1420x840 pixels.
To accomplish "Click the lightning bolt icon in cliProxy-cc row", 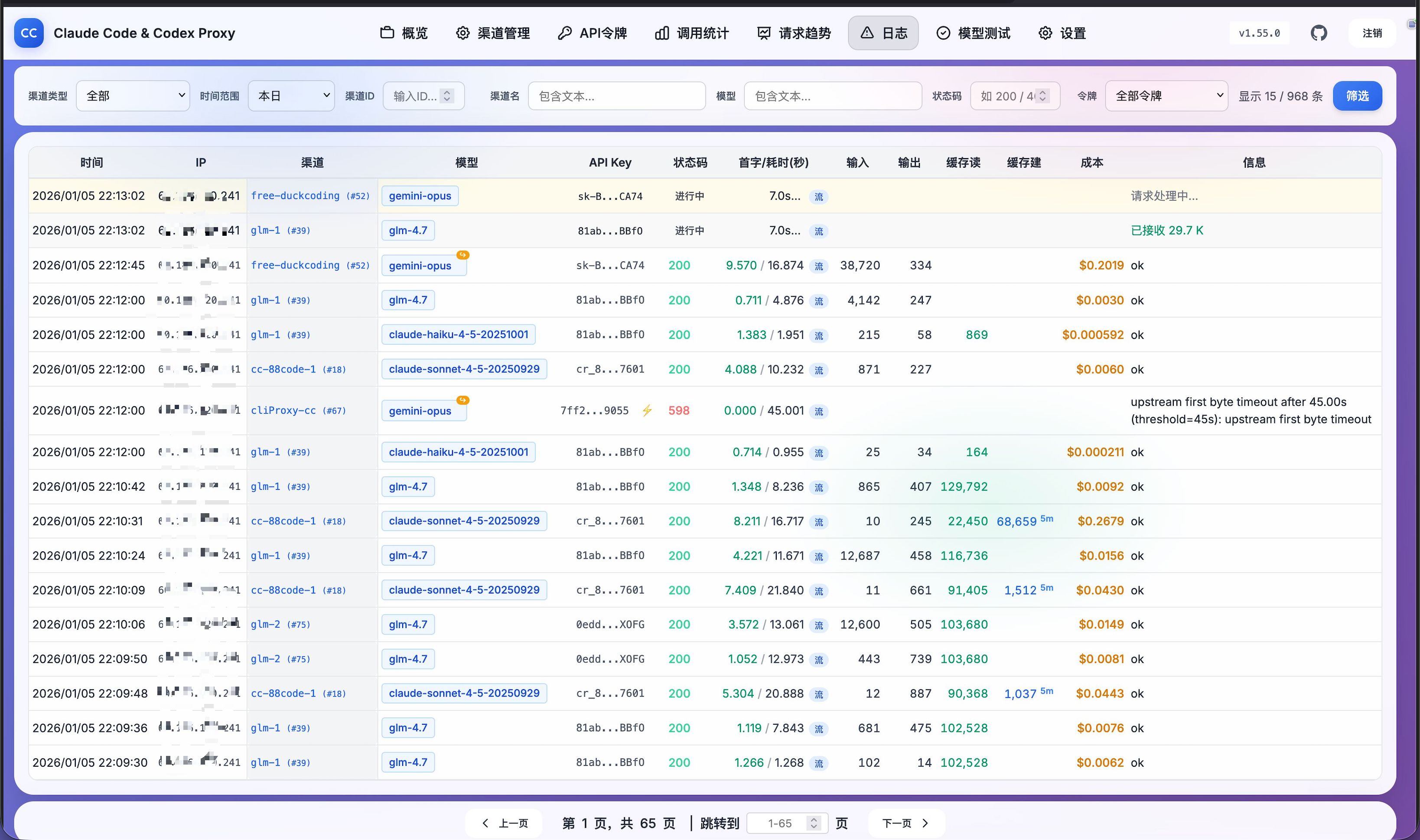I will point(647,410).
